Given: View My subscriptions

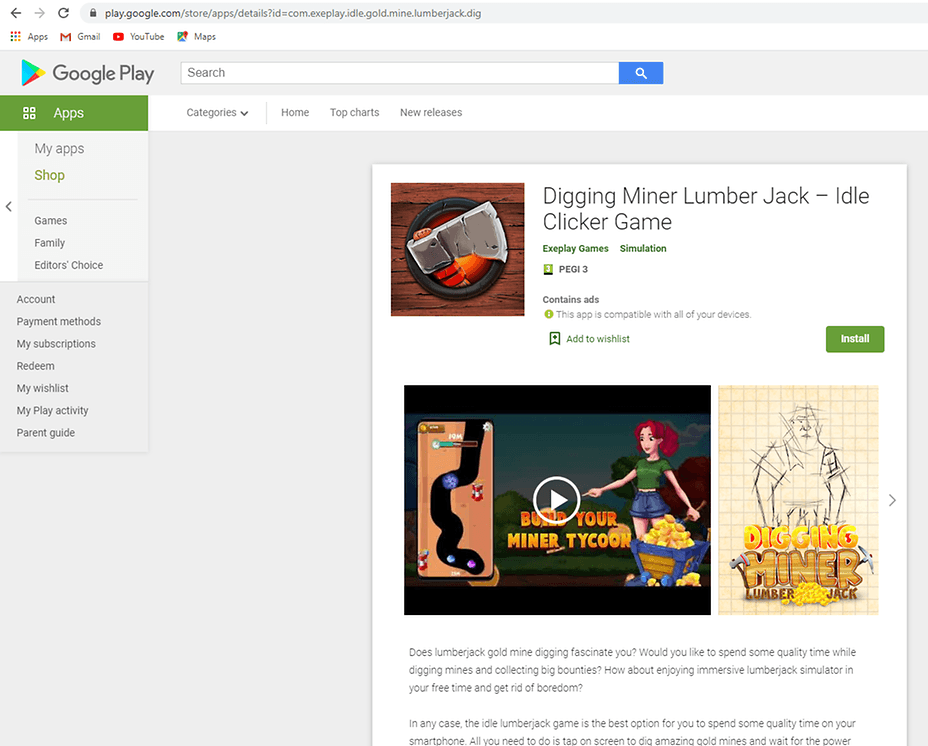Looking at the screenshot, I should tap(56, 344).
